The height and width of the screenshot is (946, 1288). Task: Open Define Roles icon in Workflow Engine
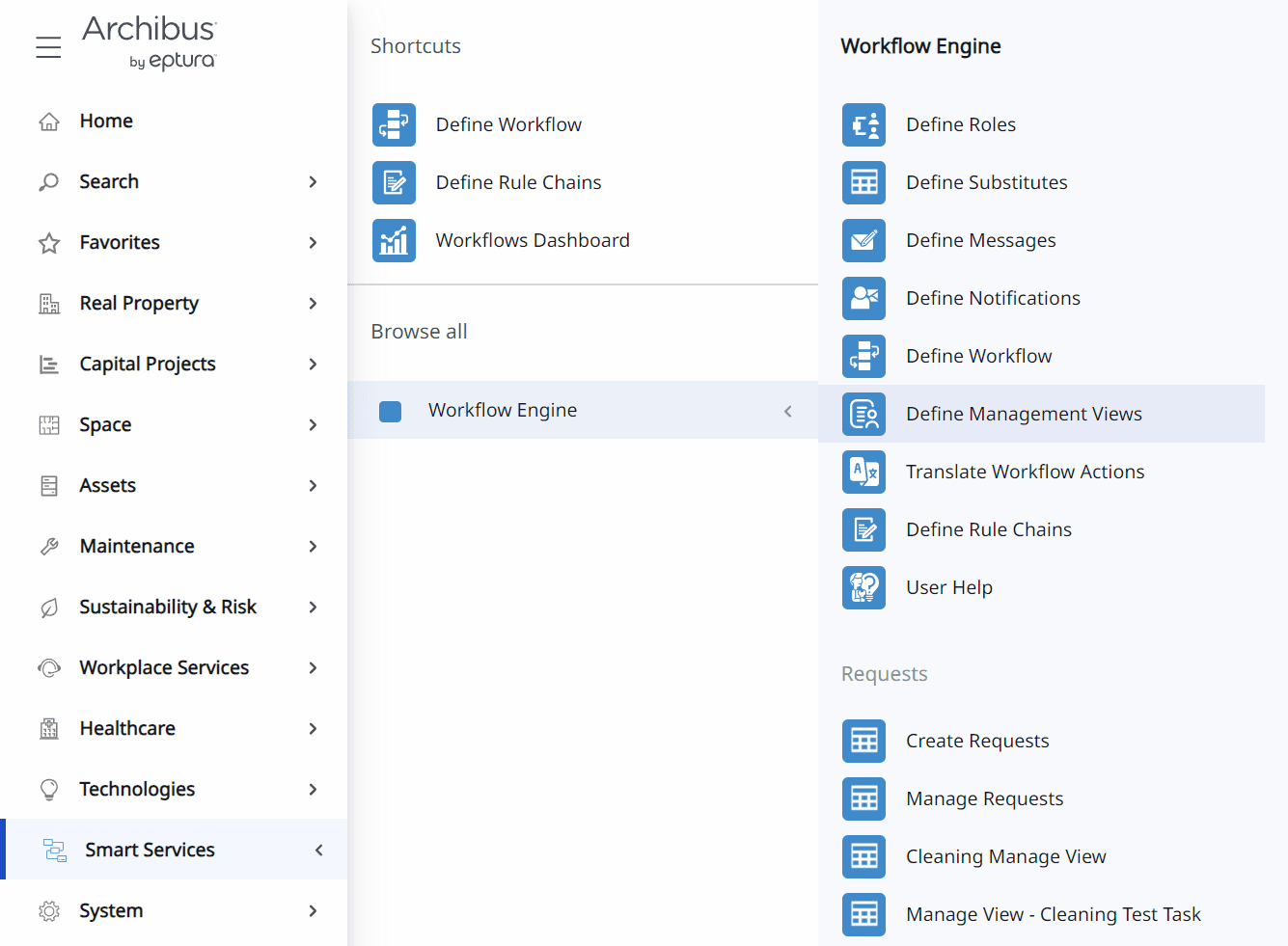pos(863,124)
